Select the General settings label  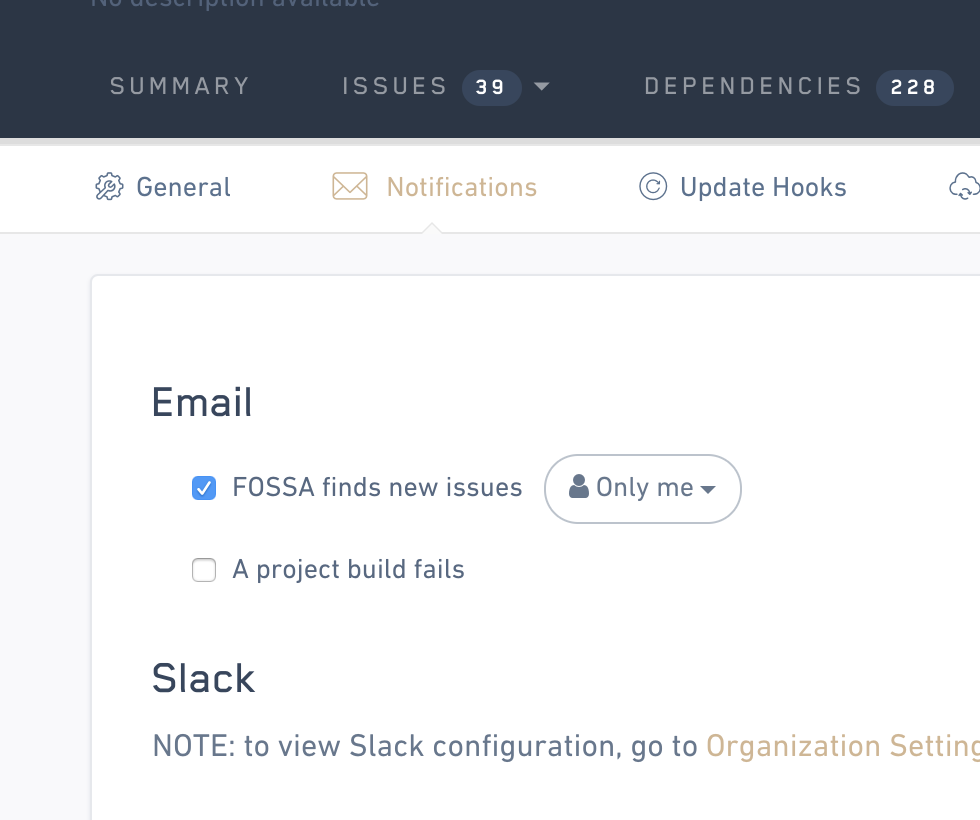(183, 187)
